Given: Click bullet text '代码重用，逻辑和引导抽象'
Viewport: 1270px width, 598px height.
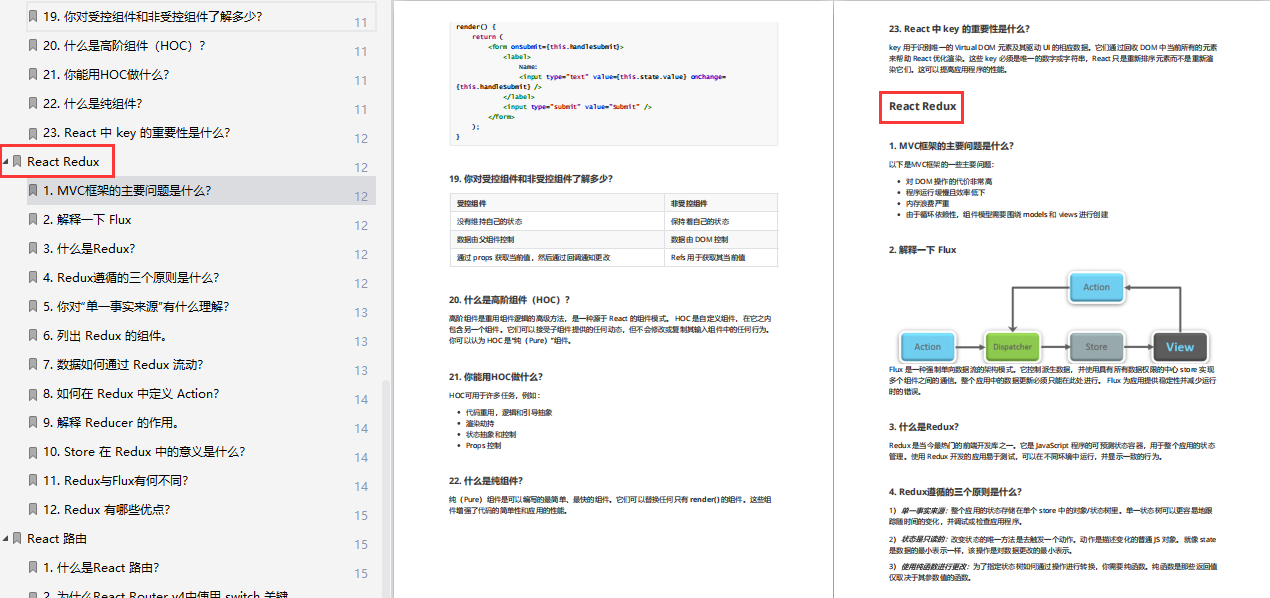Looking at the screenshot, I should tap(509, 412).
